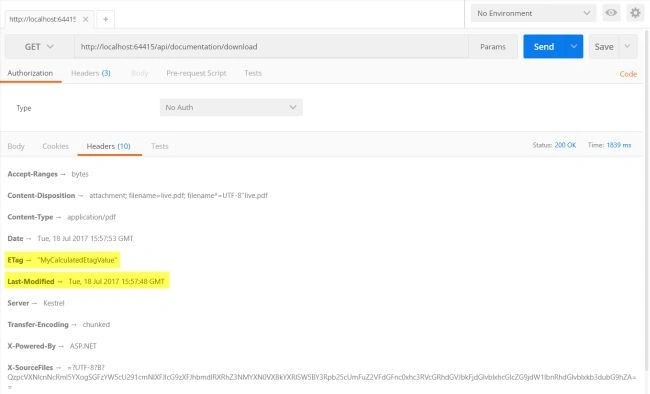Switch to the response Body tab
Viewport: 650px width, 394px height.
click(x=16, y=146)
